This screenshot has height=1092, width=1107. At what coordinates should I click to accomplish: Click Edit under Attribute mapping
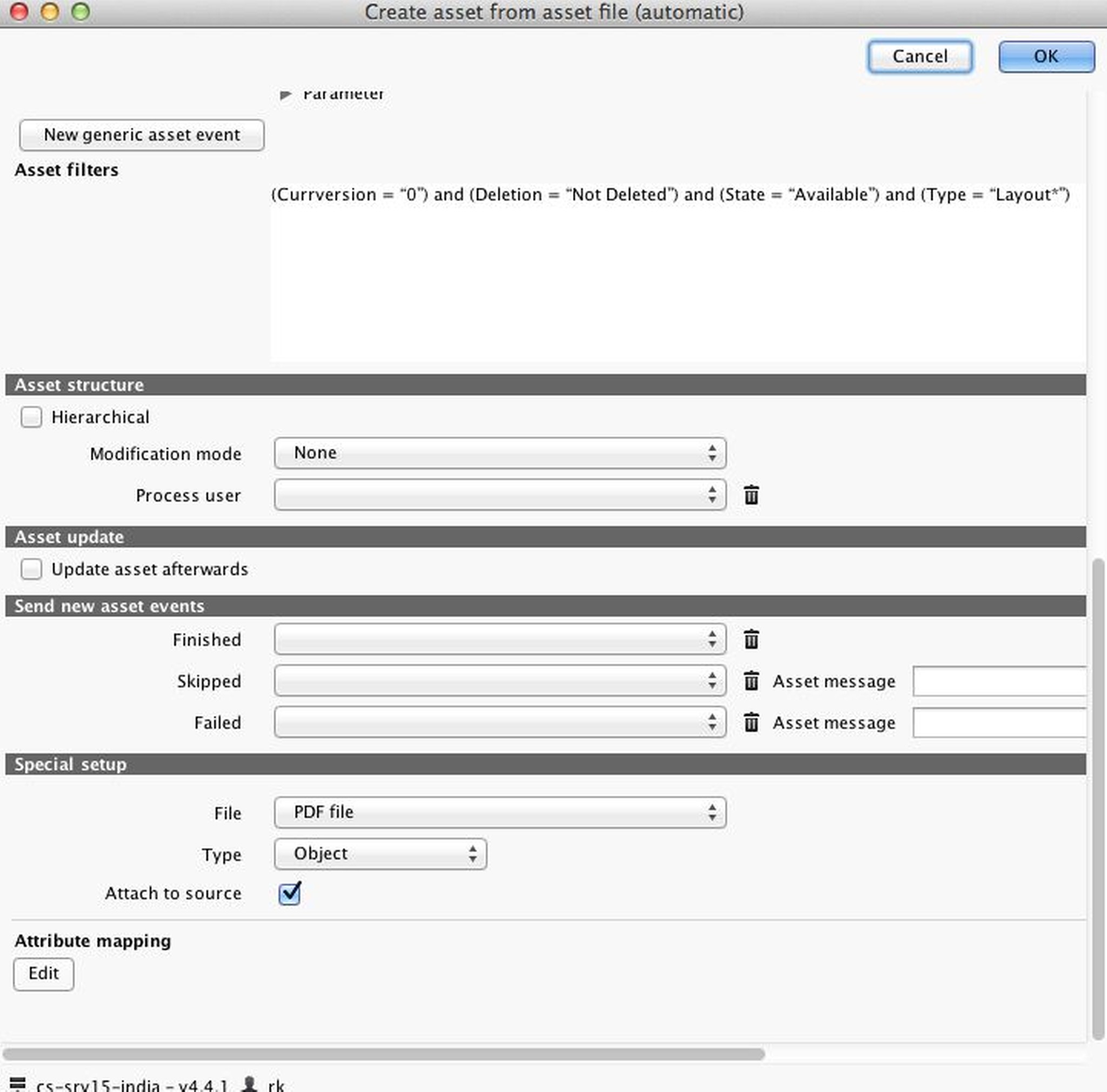click(44, 974)
